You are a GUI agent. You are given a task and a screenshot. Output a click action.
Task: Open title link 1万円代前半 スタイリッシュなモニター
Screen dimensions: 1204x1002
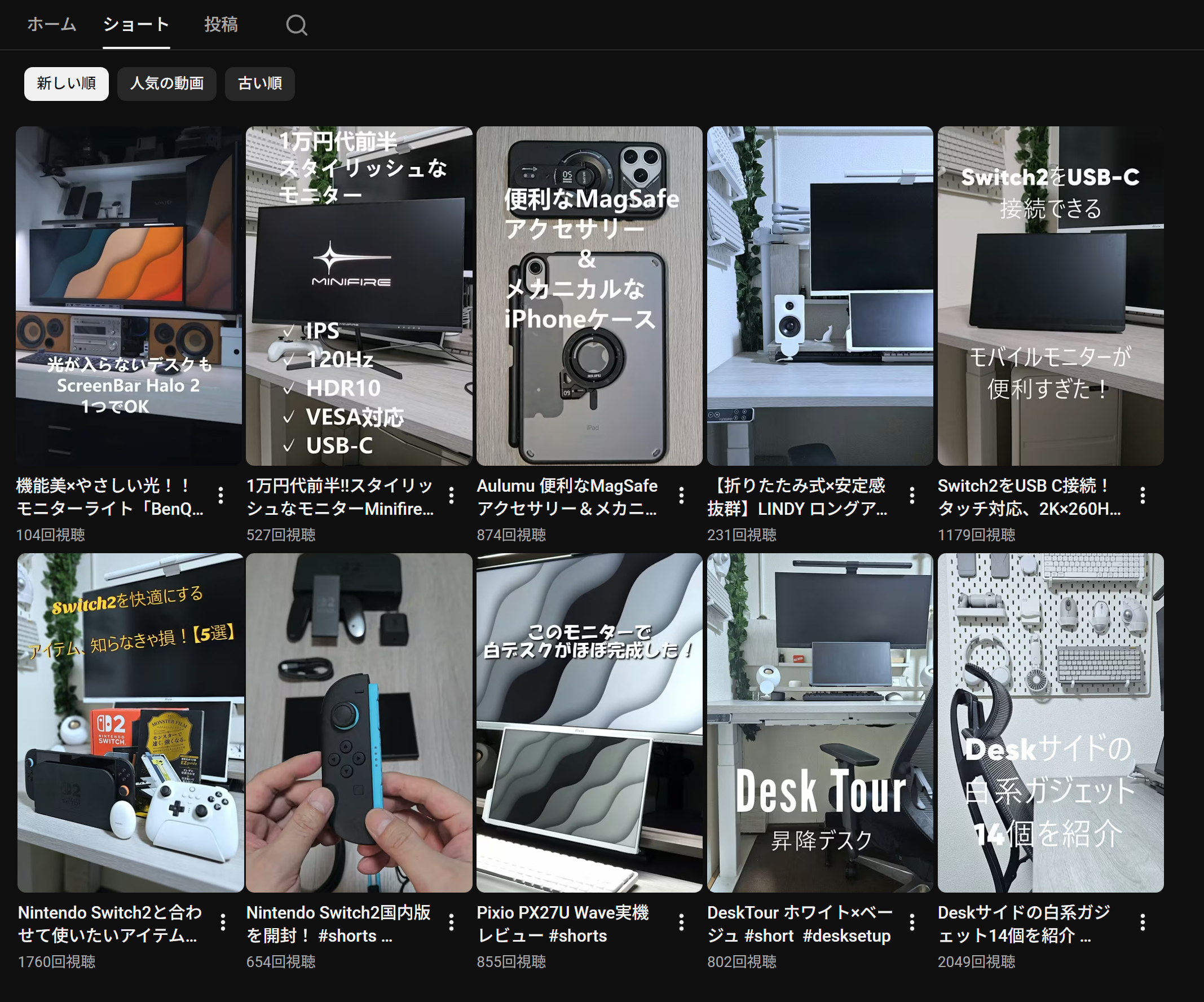[x=341, y=497]
